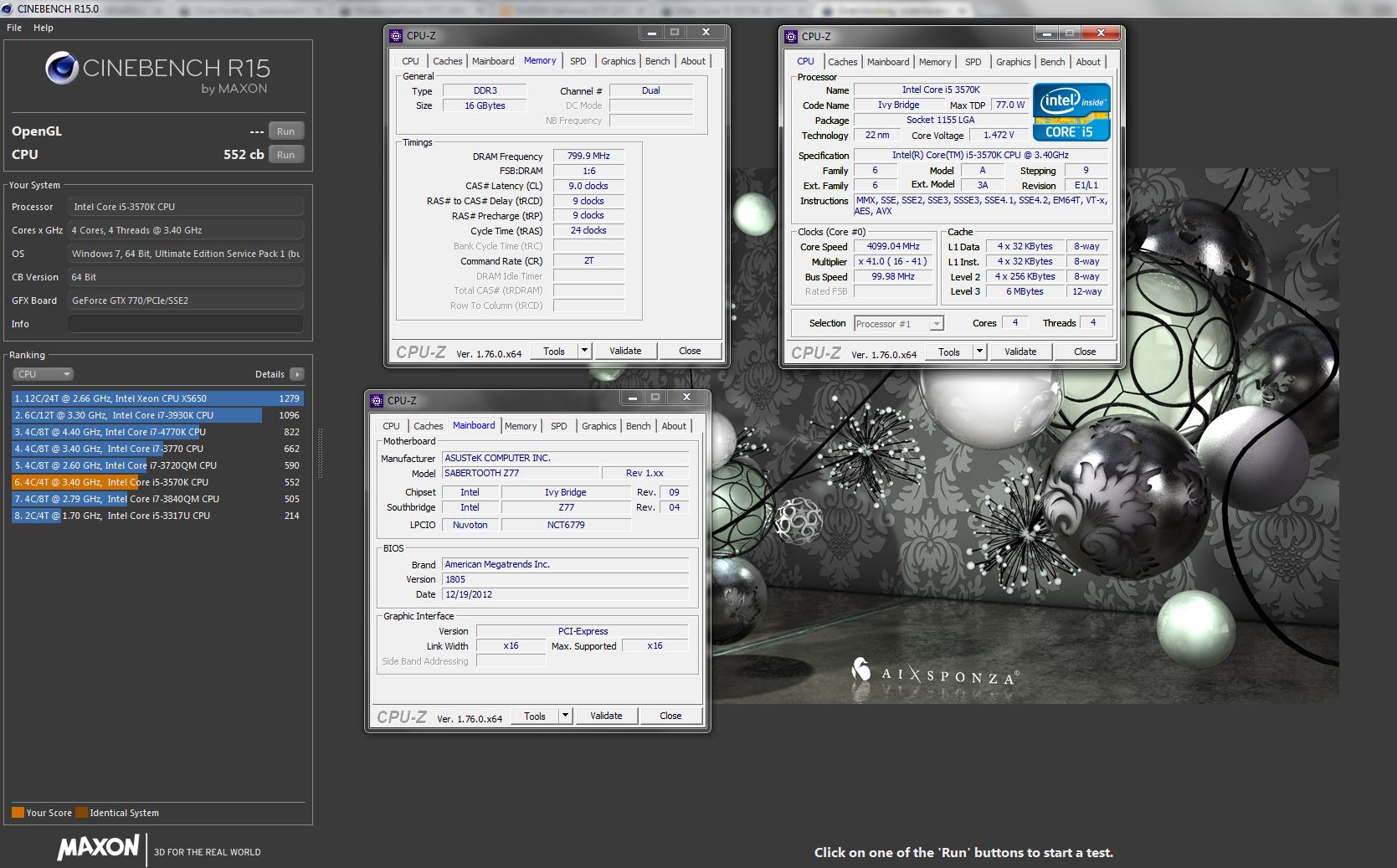This screenshot has width=1397, height=868.
Task: Click Close button in CPU window
Action: tap(1085, 352)
